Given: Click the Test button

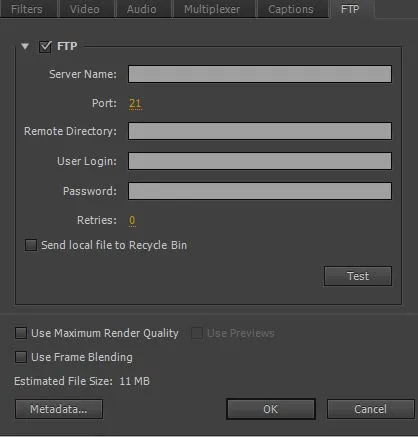Looking at the screenshot, I should 358,276.
